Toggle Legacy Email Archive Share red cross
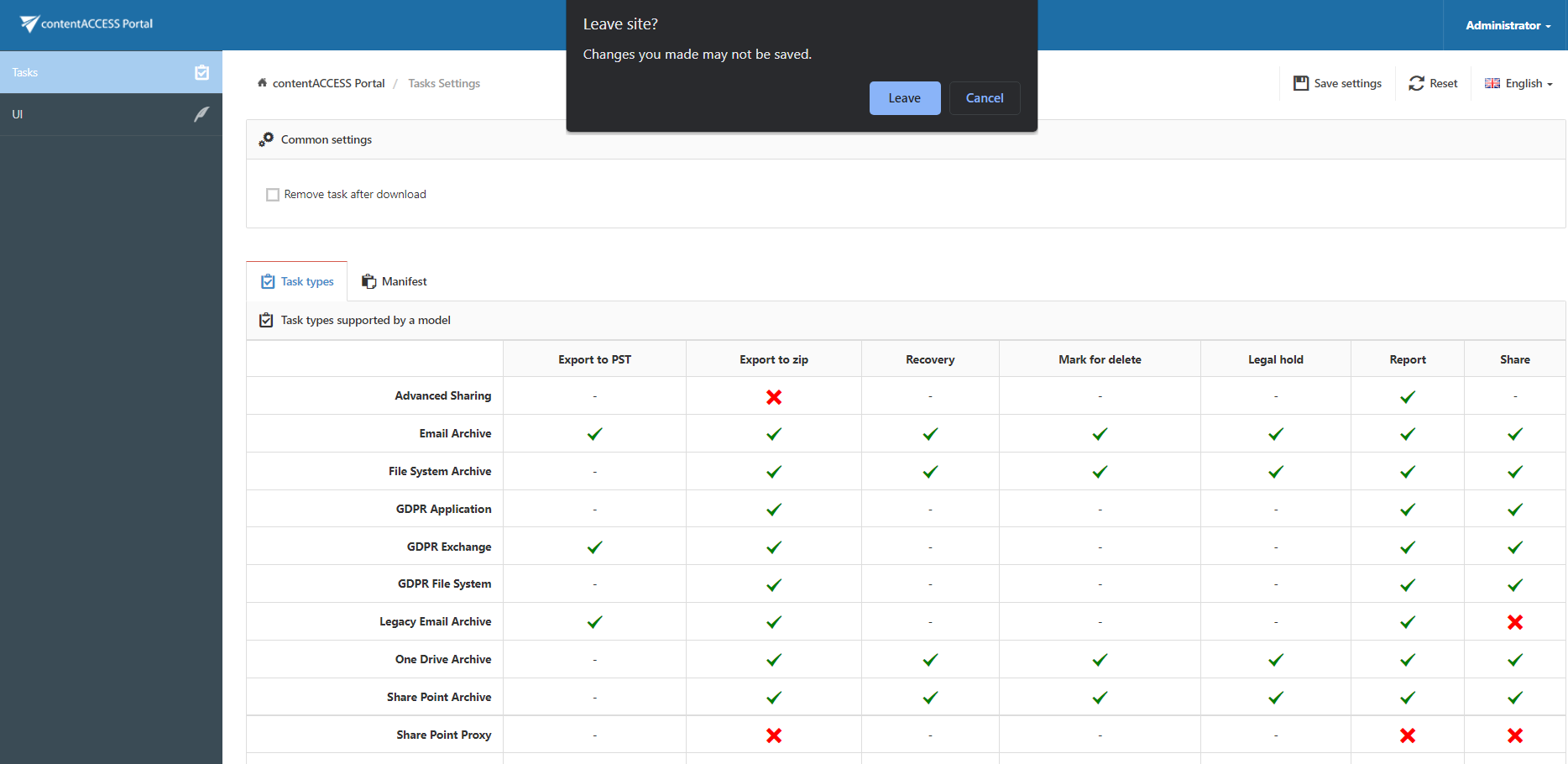Screen dimensions: 1568x764 tap(1514, 622)
